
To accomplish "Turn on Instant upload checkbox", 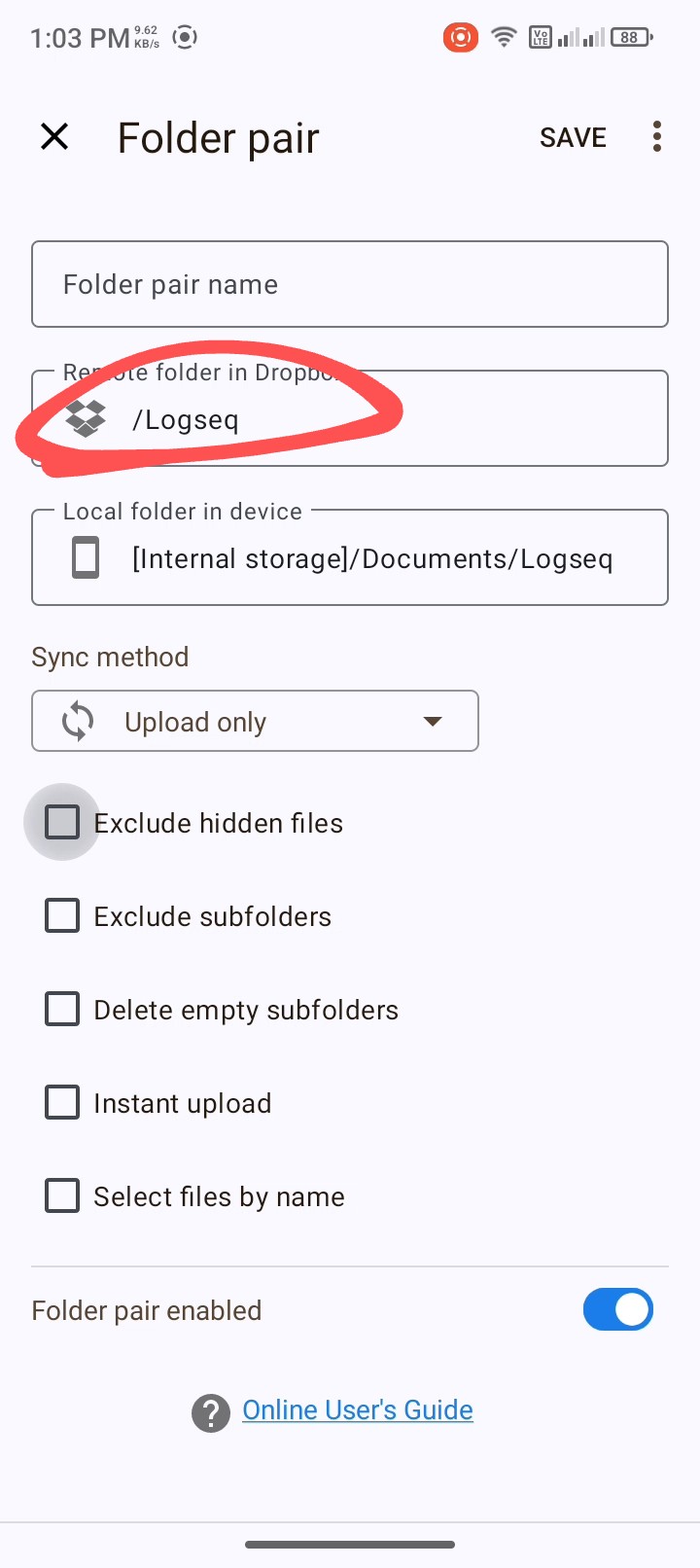I will [x=62, y=1103].
